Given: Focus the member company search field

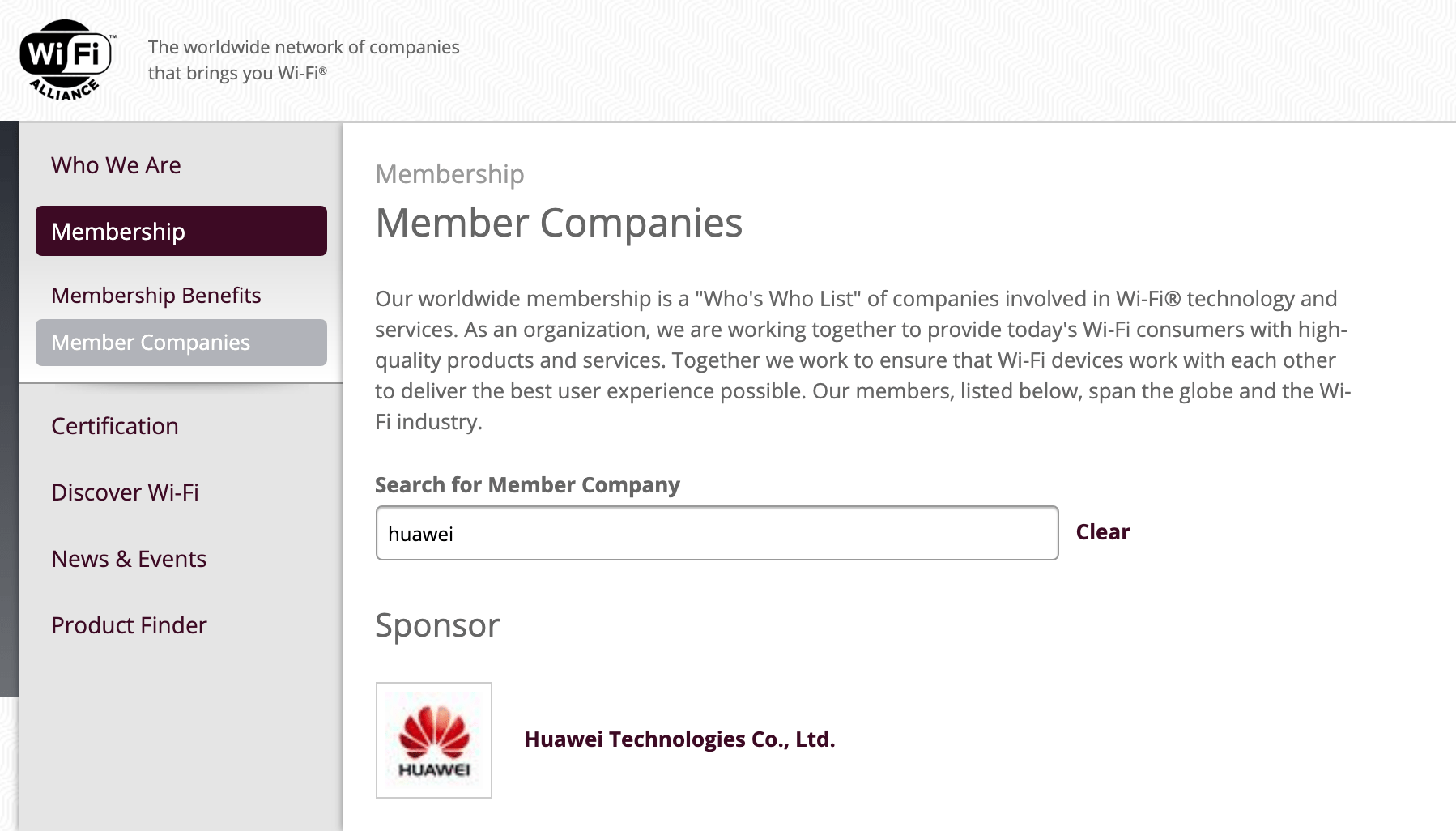Looking at the screenshot, I should tap(717, 533).
